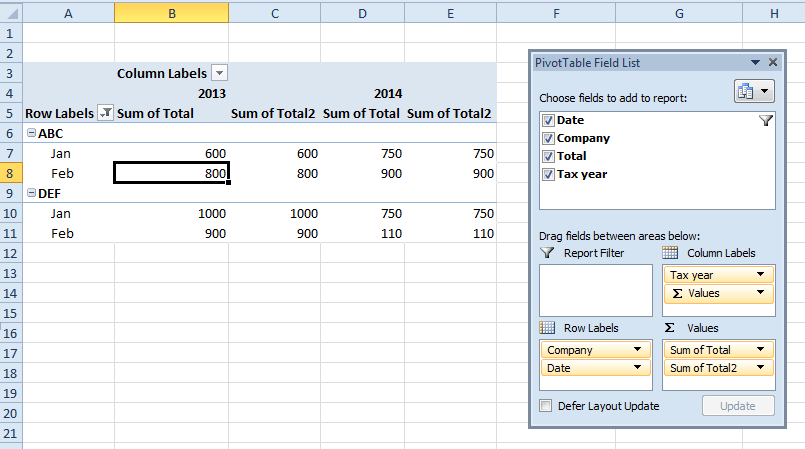The width and height of the screenshot is (805, 449).
Task: Open the Company field dropdown in Row Labels
Action: (637, 350)
